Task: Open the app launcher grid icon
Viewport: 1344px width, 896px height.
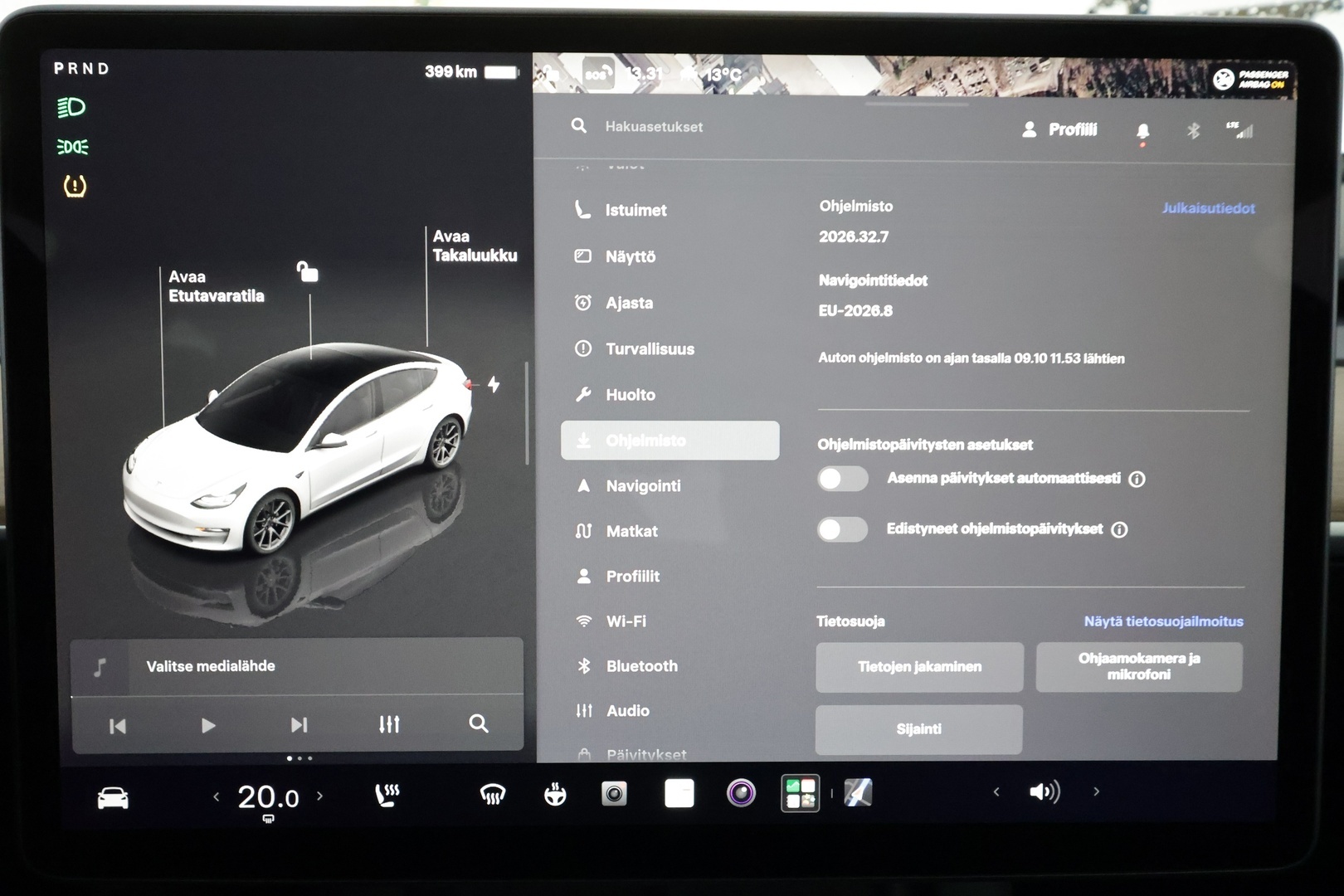Action: click(x=801, y=793)
